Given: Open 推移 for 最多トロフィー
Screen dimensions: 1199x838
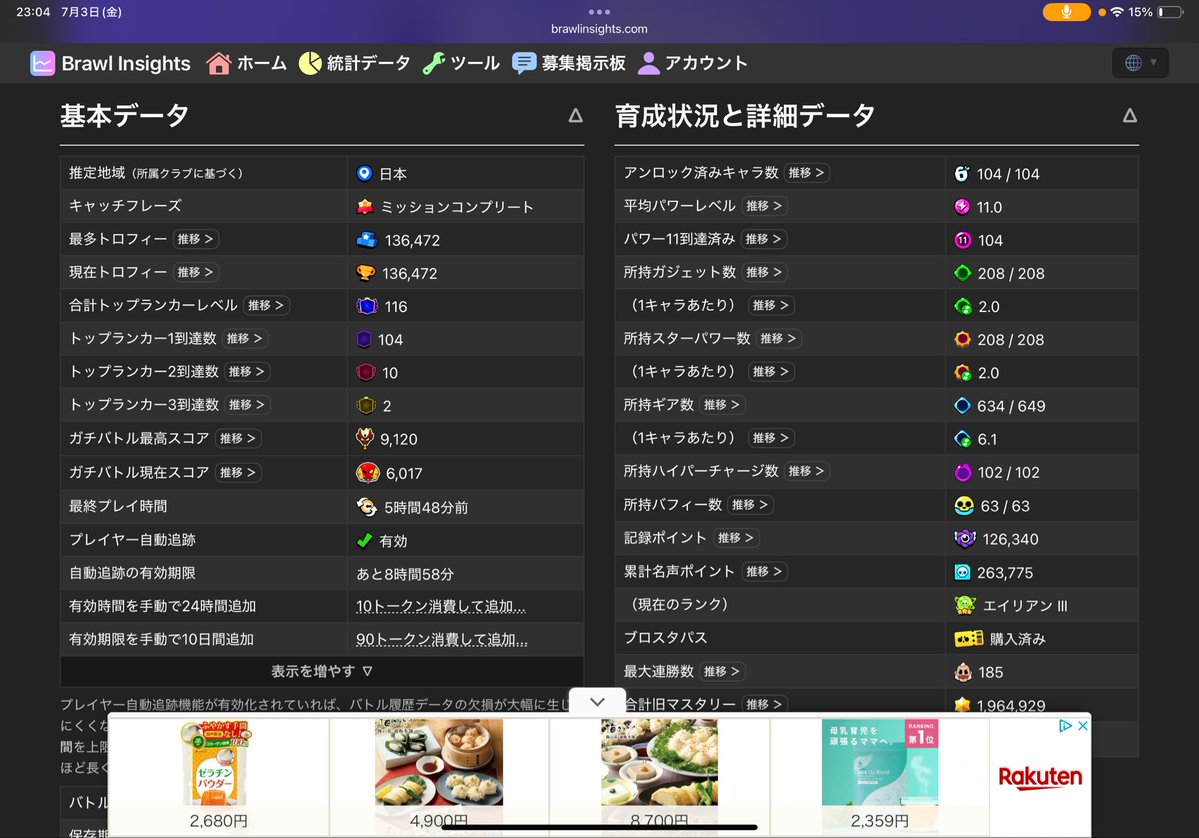Looking at the screenshot, I should point(196,239).
